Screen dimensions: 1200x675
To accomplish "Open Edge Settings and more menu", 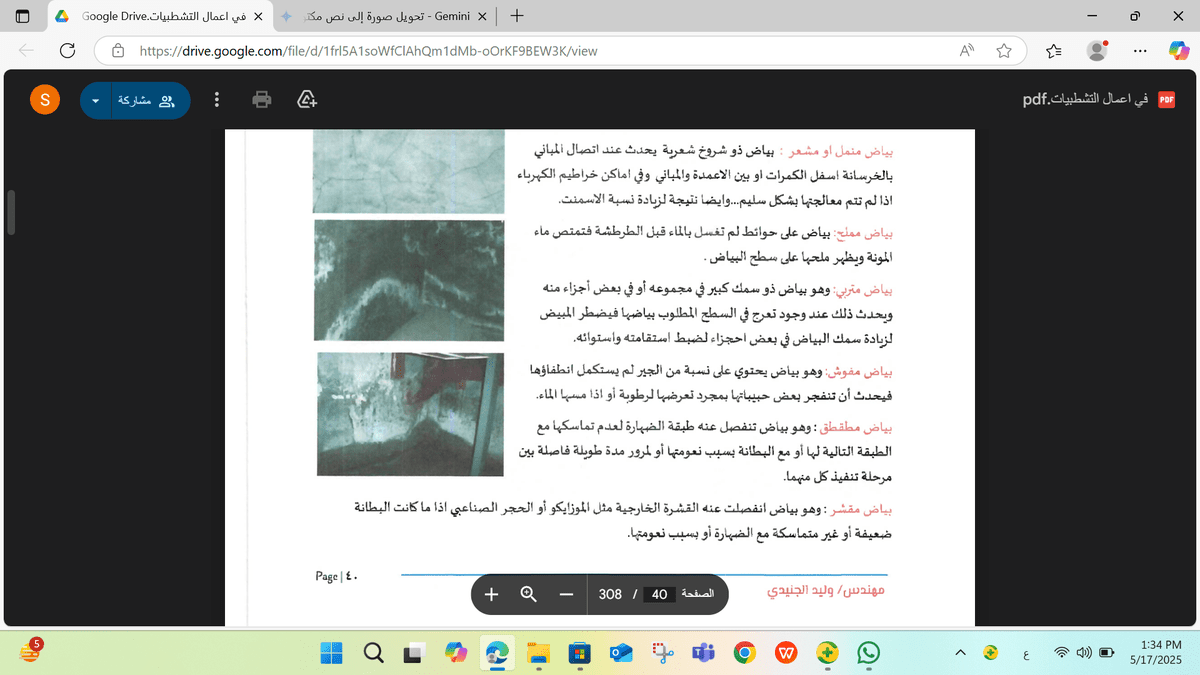I will [1140, 51].
